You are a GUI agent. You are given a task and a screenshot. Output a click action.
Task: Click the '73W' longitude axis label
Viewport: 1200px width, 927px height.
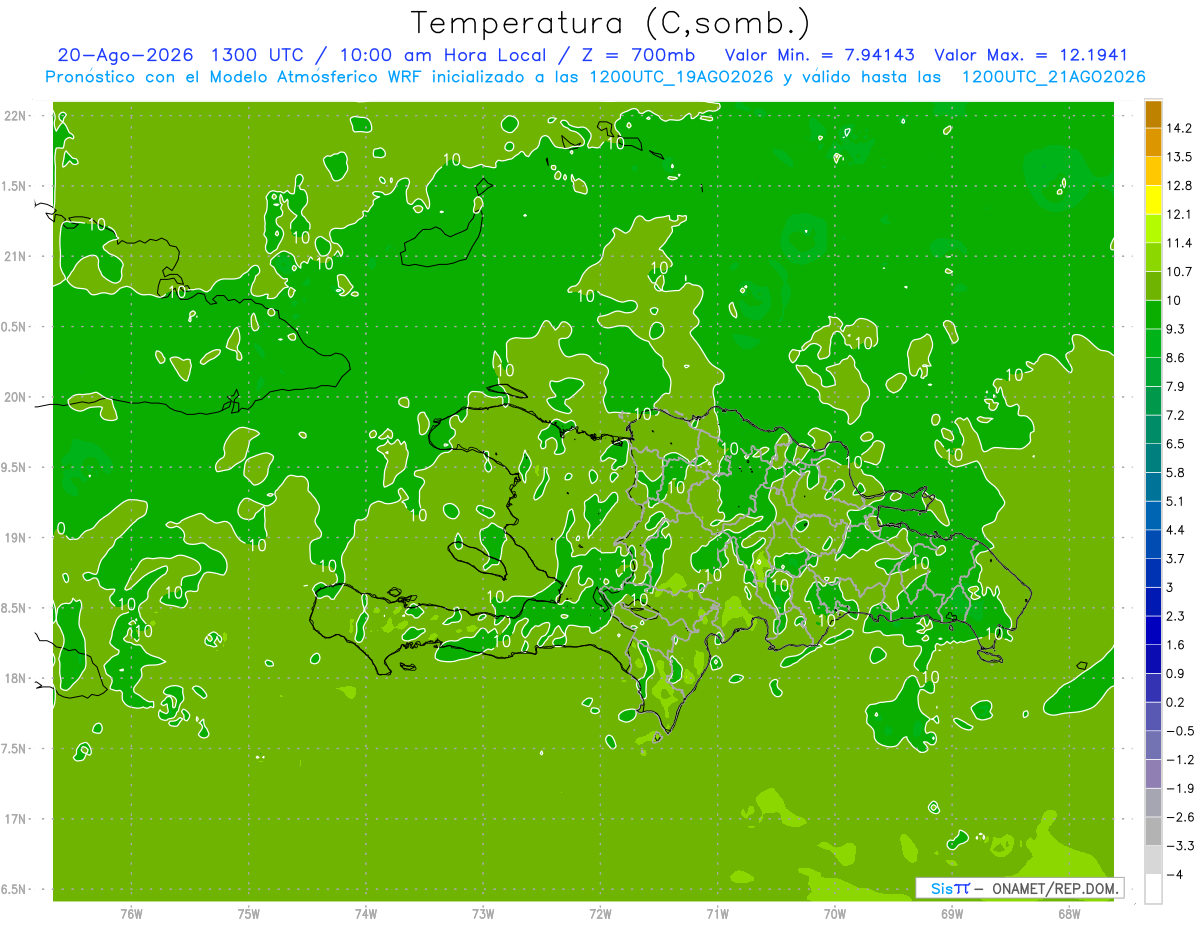(x=483, y=915)
